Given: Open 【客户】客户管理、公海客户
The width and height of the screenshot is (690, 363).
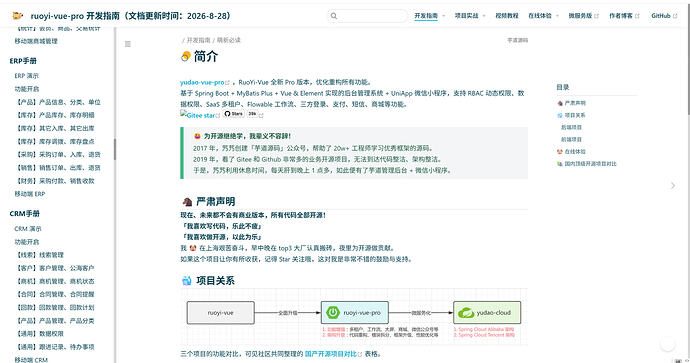Looking at the screenshot, I should point(55,268).
